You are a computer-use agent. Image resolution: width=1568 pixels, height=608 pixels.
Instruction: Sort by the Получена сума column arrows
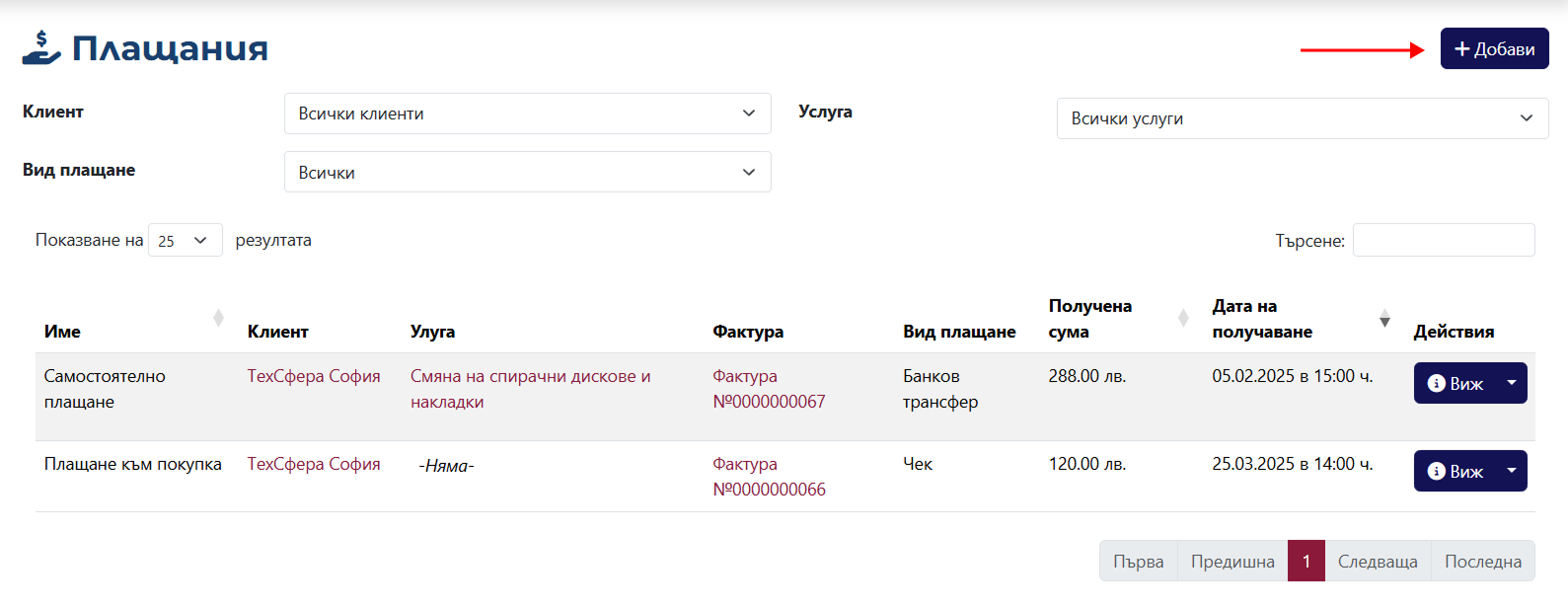tap(1183, 318)
